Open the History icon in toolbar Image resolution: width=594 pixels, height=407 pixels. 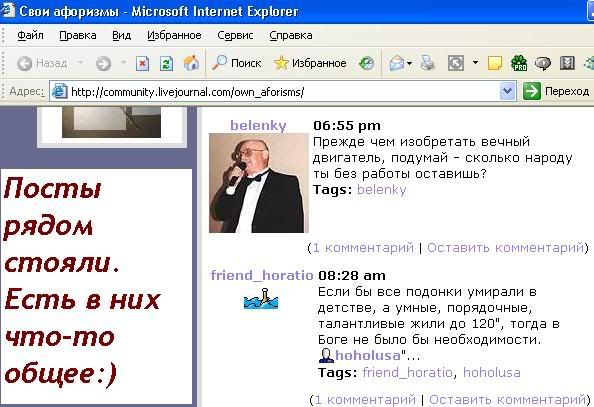pos(366,63)
